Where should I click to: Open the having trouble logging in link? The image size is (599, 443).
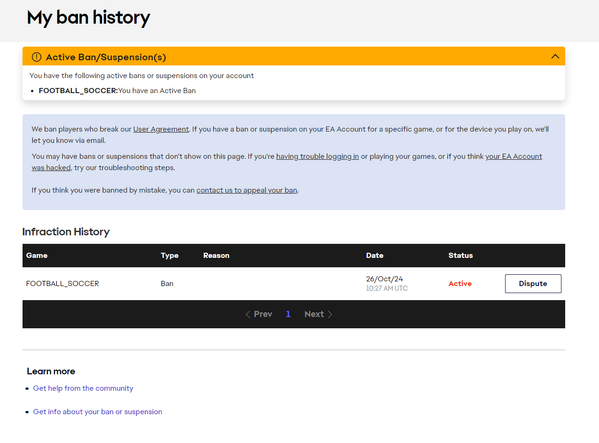click(x=317, y=156)
